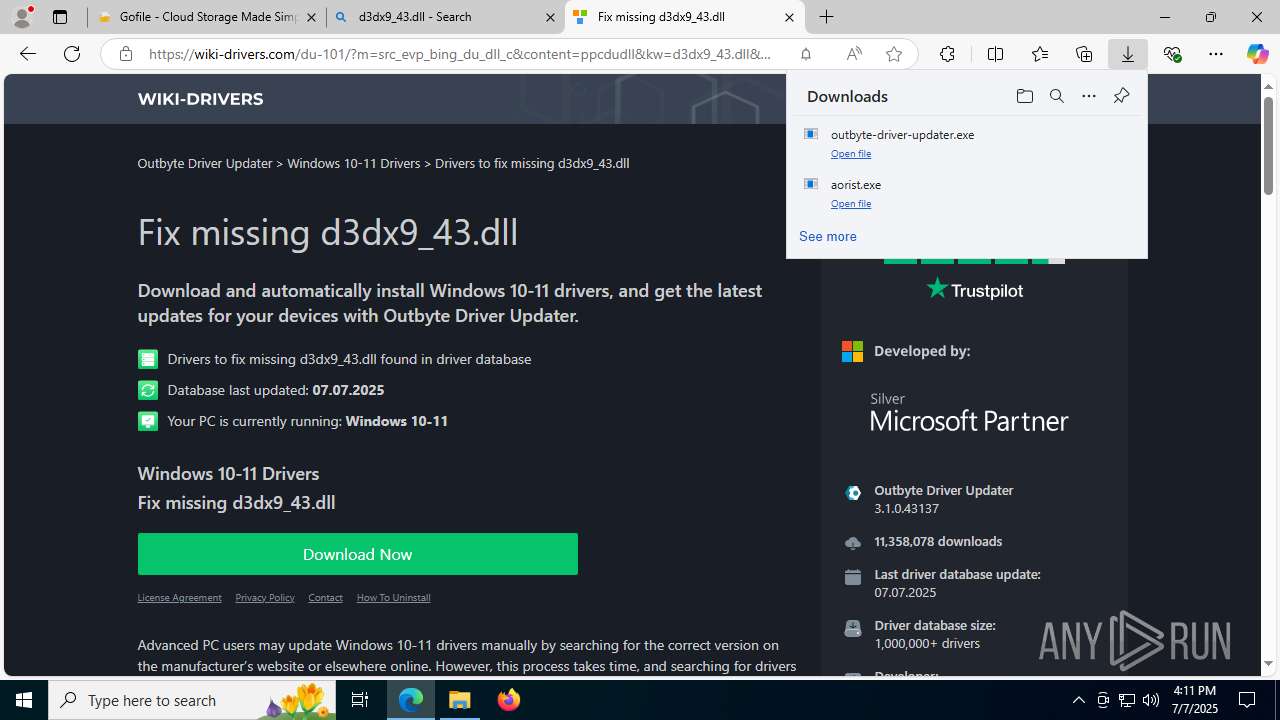Select the Fix missing d3dx9_43.dll tab
Screen dimensions: 1280x720
685,17
